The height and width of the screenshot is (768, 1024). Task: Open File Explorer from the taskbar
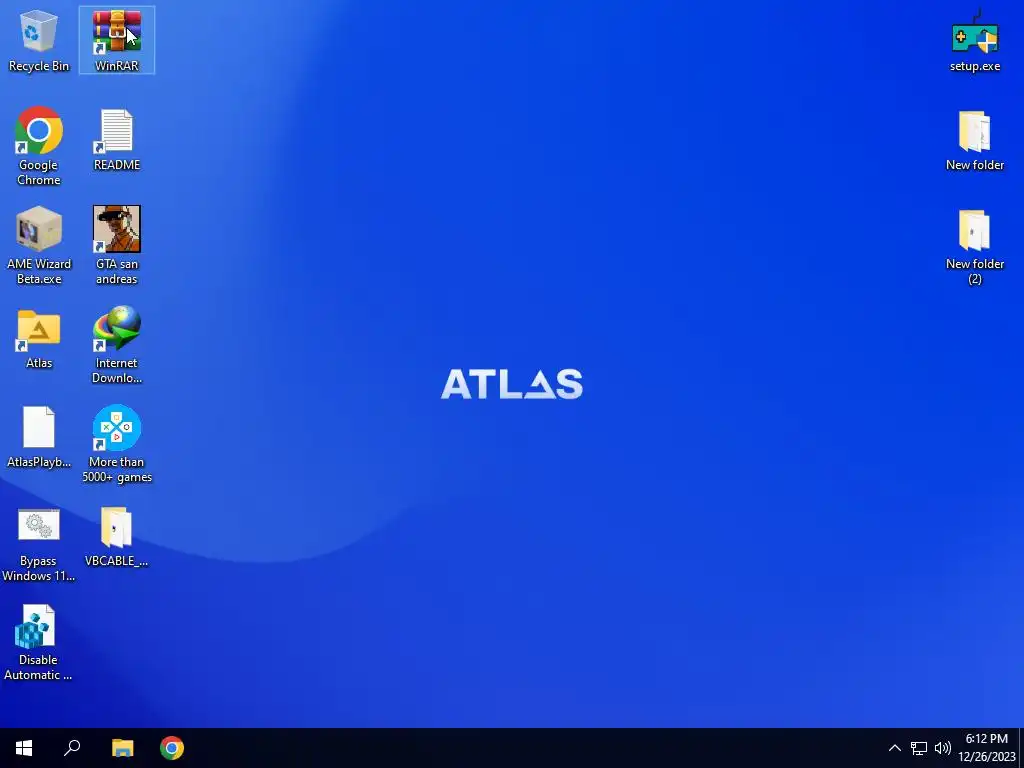tap(122, 748)
